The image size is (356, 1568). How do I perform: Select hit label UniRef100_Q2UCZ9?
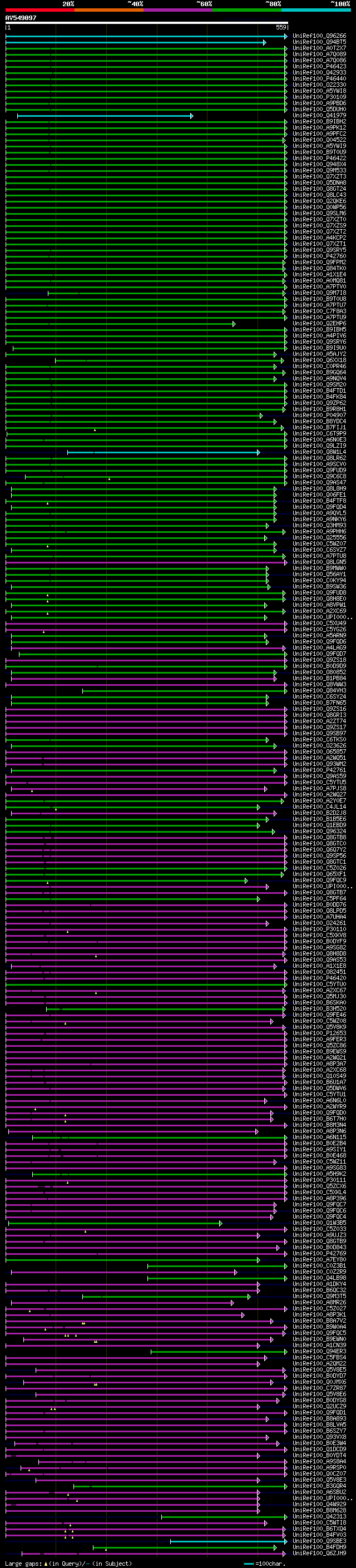[319, 1406]
